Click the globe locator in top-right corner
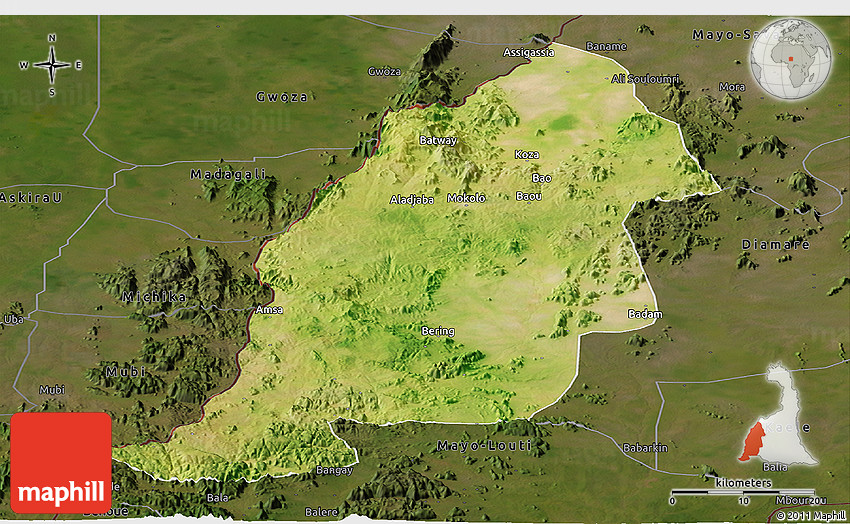 pos(791,59)
